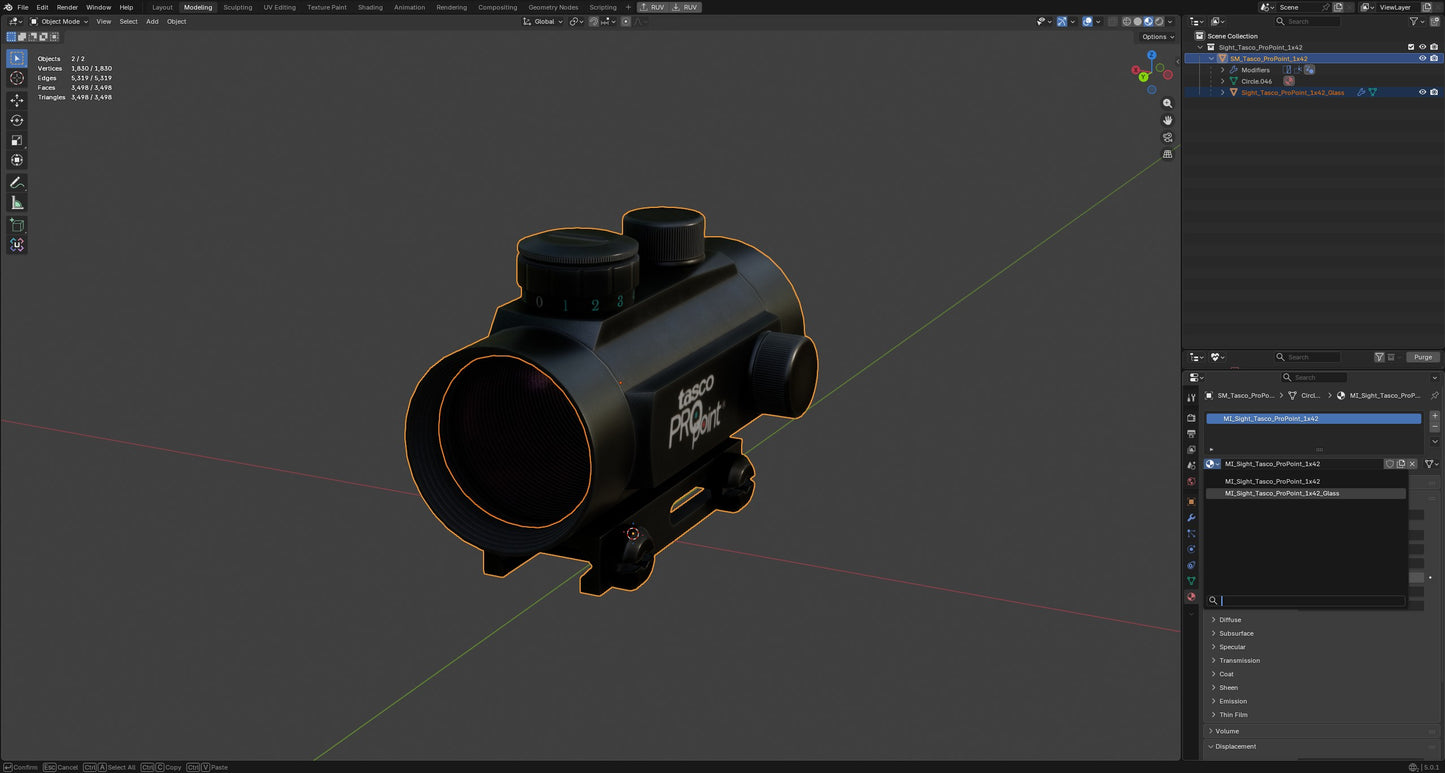Select the Rotate tool
The height and width of the screenshot is (773, 1445).
[x=17, y=120]
